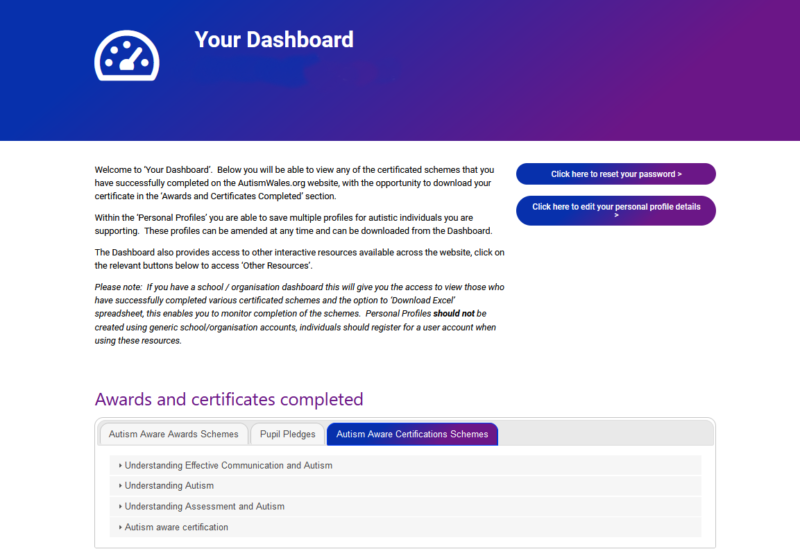Click the Your Dashboard page title
This screenshot has width=800, height=556.
coord(273,40)
